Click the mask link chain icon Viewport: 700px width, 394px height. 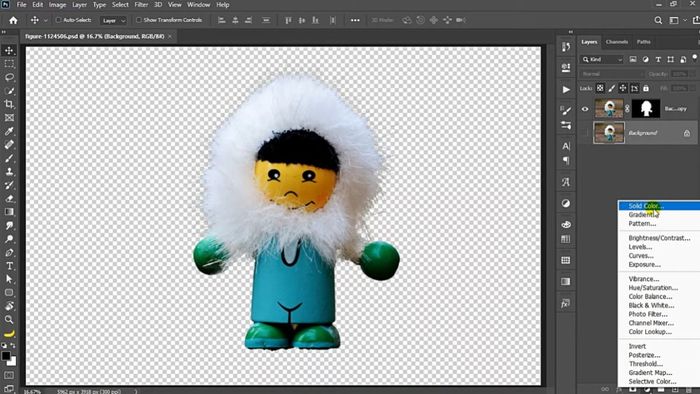click(627, 109)
